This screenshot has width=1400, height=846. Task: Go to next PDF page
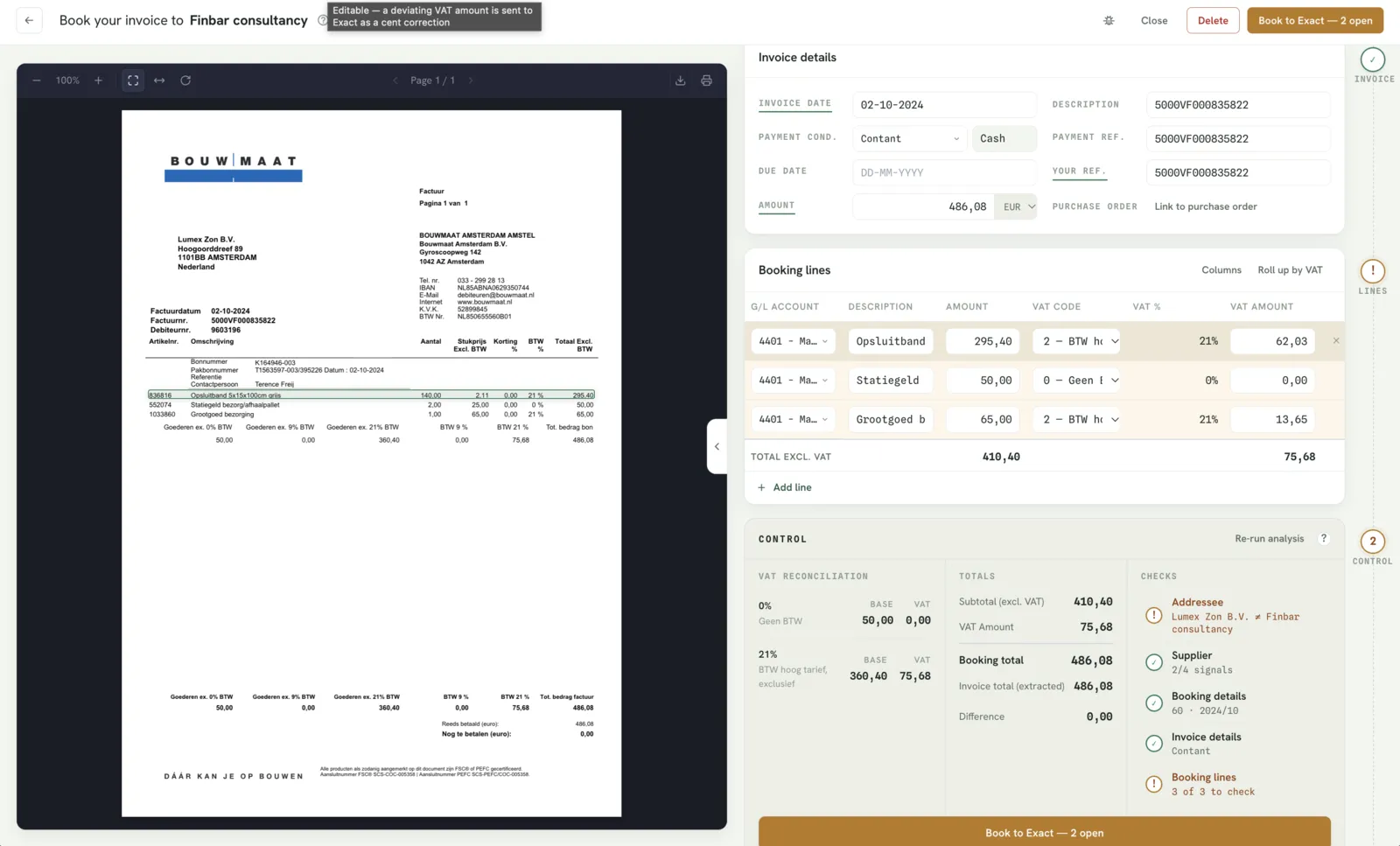pos(471,80)
